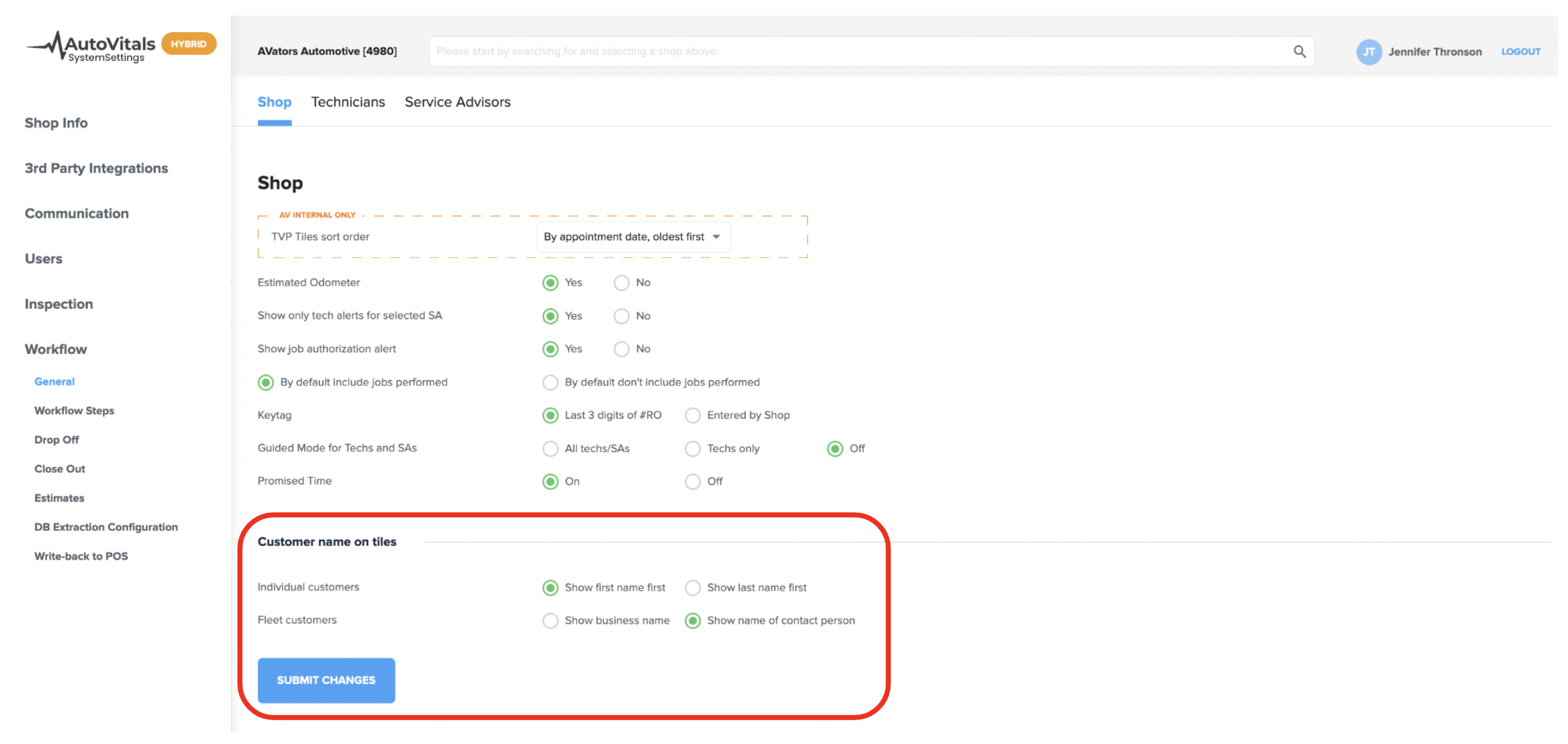Click the Jennifer Thronson user name

point(1435,52)
